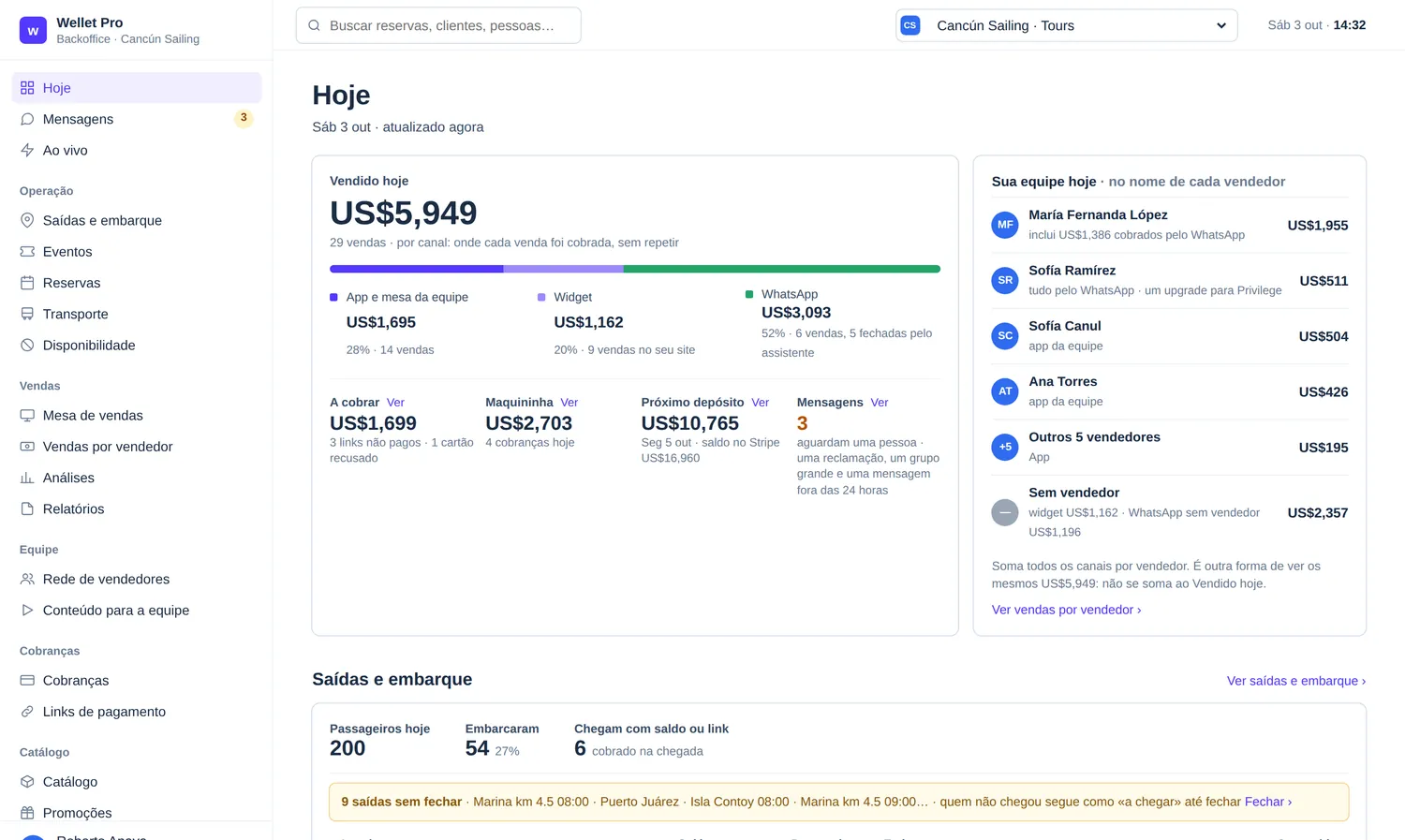Viewport: 1405px width, 840px height.
Task: Click Ver vendas por vendedor link
Action: pos(1066,610)
